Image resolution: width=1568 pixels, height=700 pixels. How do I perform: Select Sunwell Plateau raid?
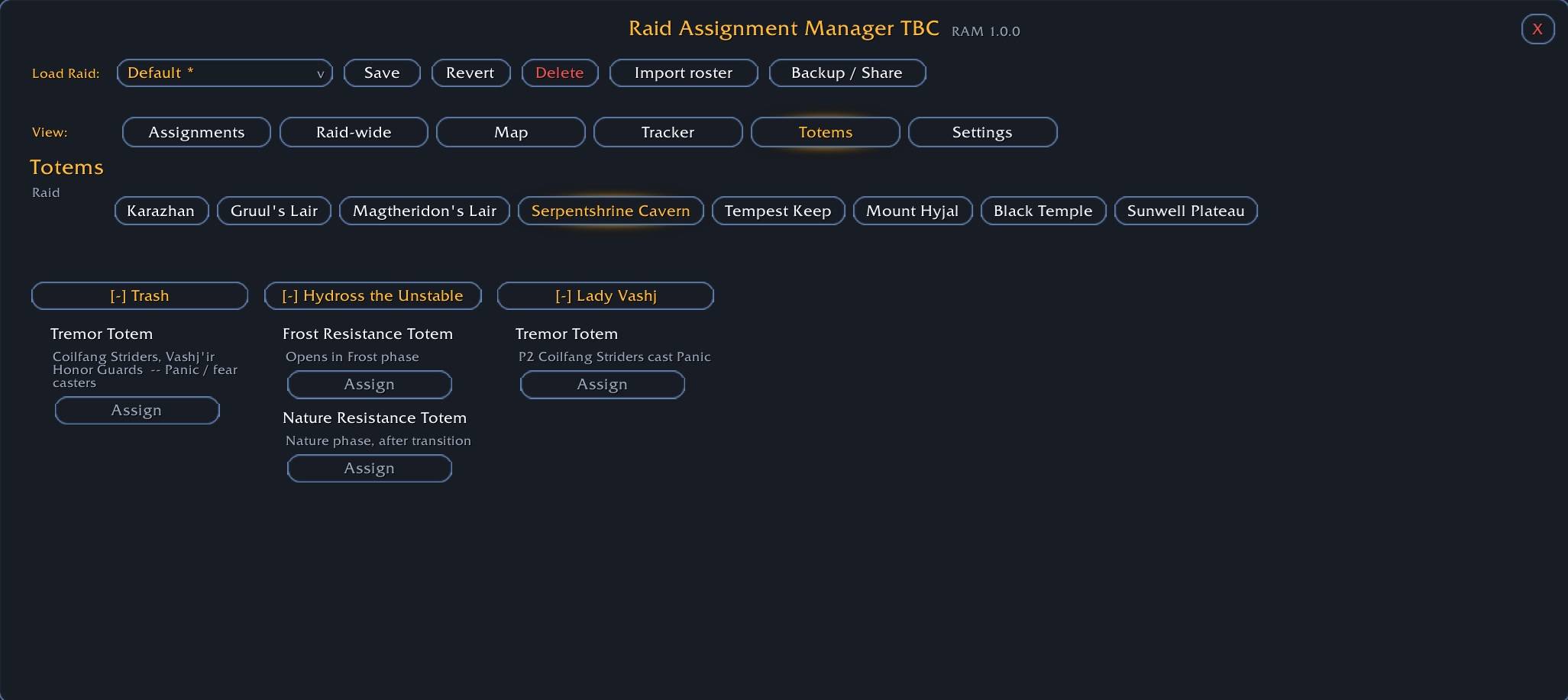(1186, 211)
